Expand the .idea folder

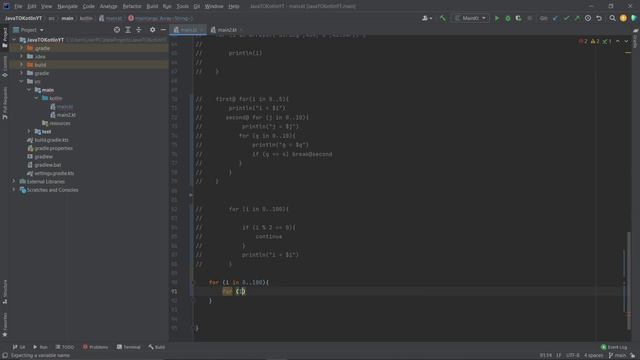[x=22, y=56]
